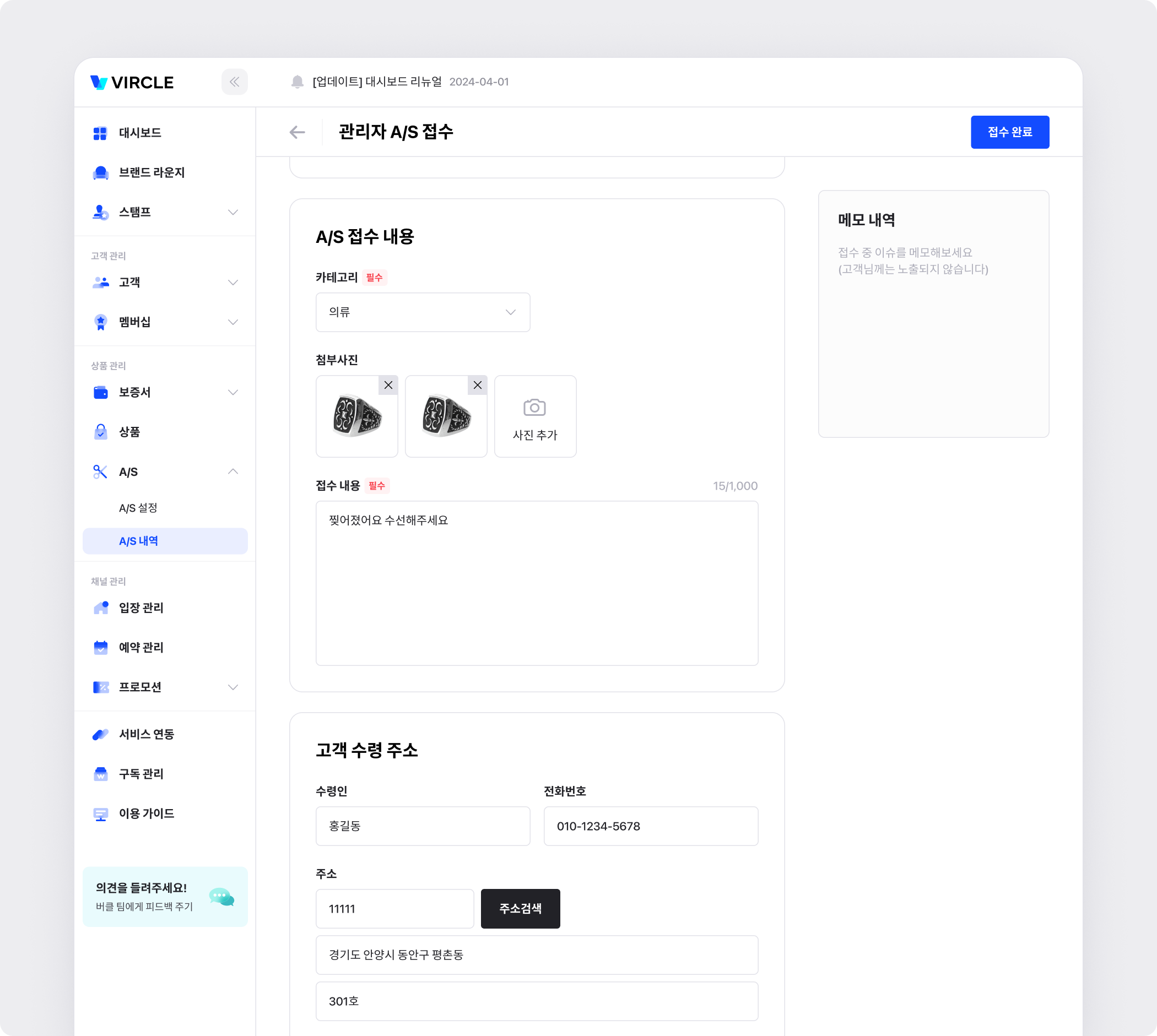Click the 전화번호 input field

(650, 826)
